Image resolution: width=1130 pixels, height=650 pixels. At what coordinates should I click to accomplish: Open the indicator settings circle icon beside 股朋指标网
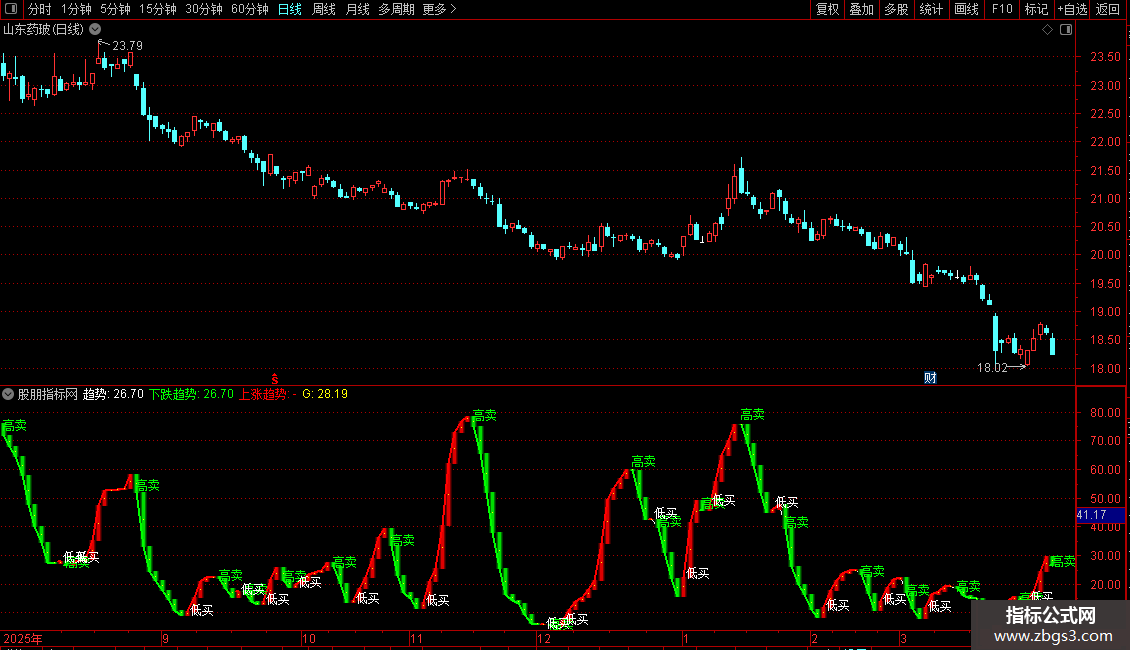pos(8,394)
